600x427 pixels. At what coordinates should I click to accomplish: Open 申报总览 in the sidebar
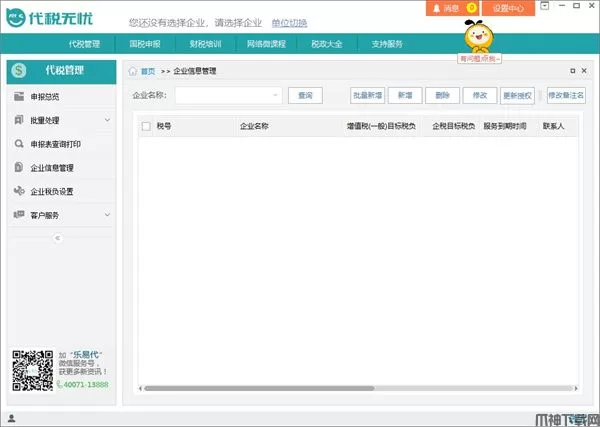point(61,96)
